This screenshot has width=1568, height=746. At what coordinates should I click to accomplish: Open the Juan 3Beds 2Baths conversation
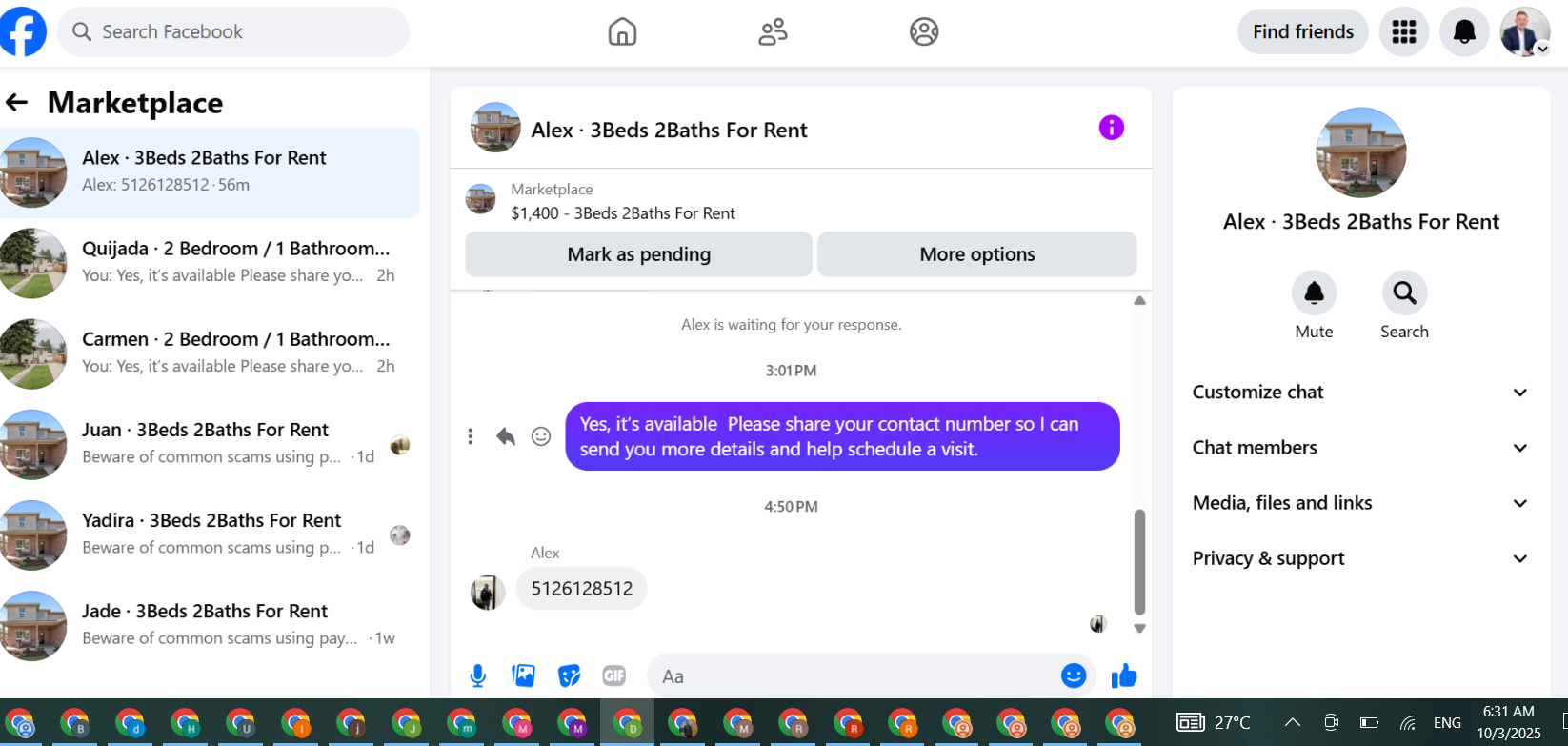point(210,444)
